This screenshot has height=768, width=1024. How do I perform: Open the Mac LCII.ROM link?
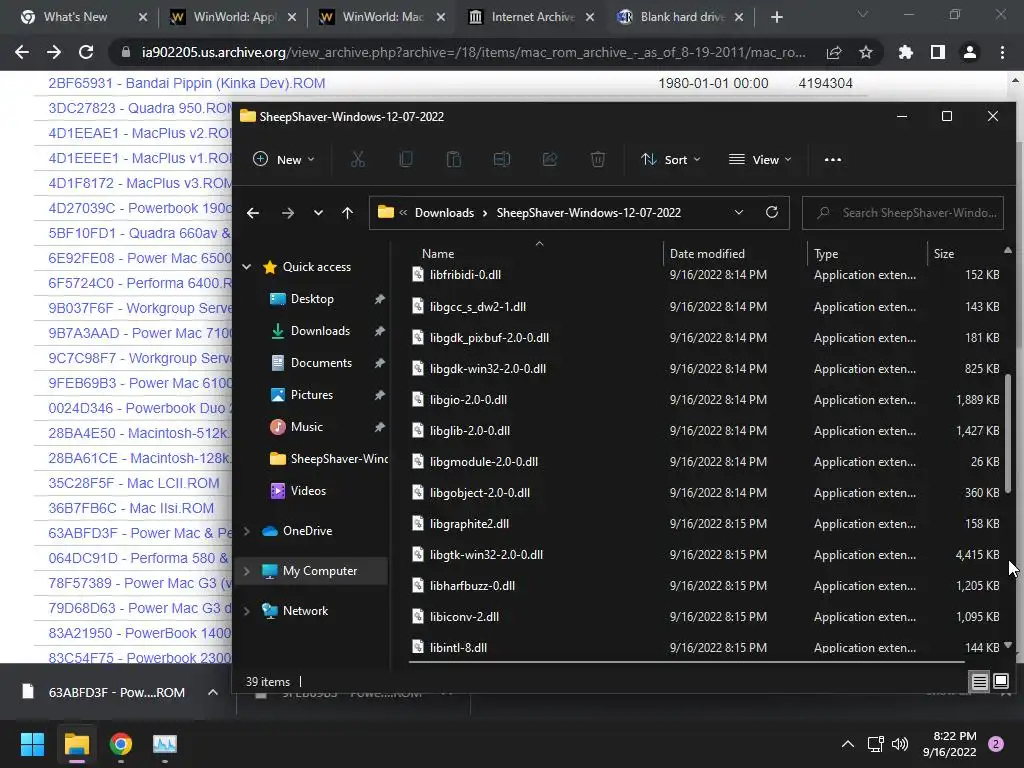click(134, 483)
